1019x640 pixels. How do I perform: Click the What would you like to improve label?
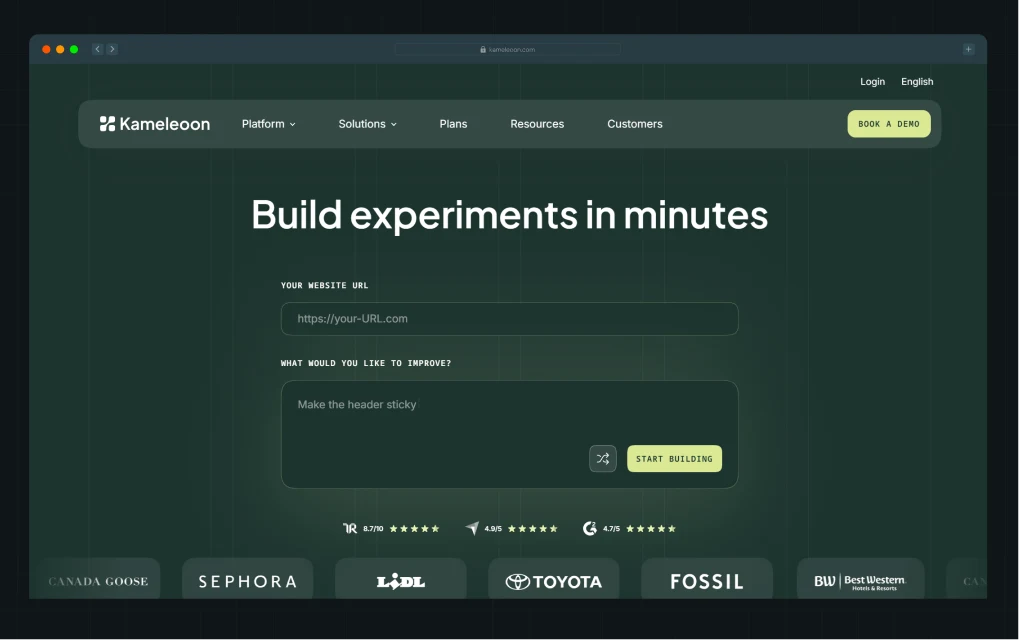click(x=366, y=363)
